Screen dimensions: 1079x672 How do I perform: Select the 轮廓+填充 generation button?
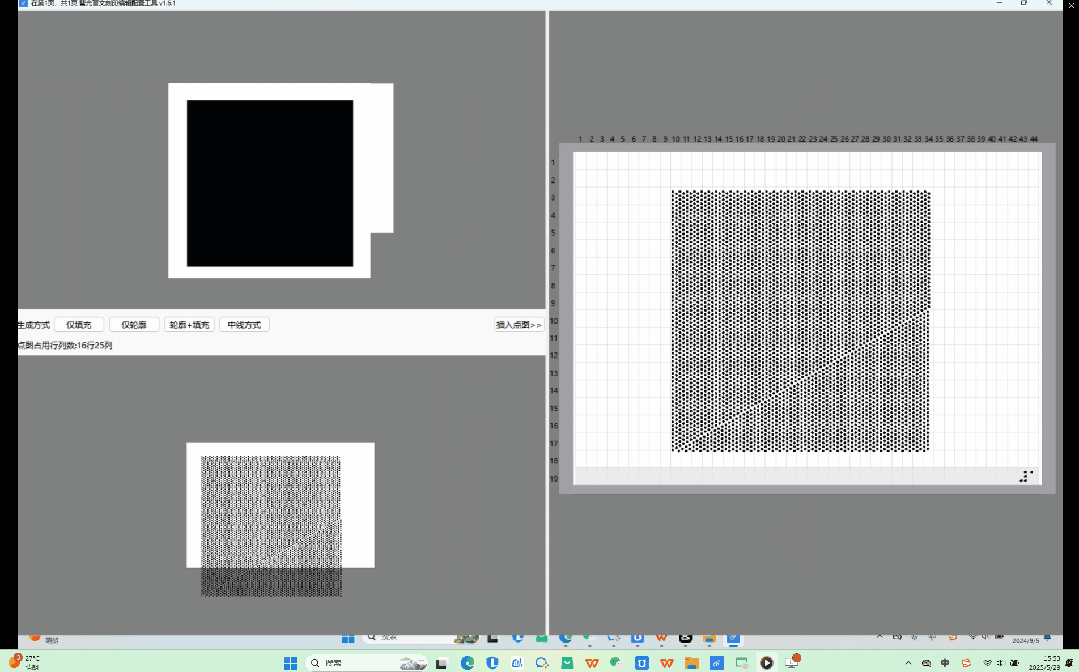[x=189, y=325]
